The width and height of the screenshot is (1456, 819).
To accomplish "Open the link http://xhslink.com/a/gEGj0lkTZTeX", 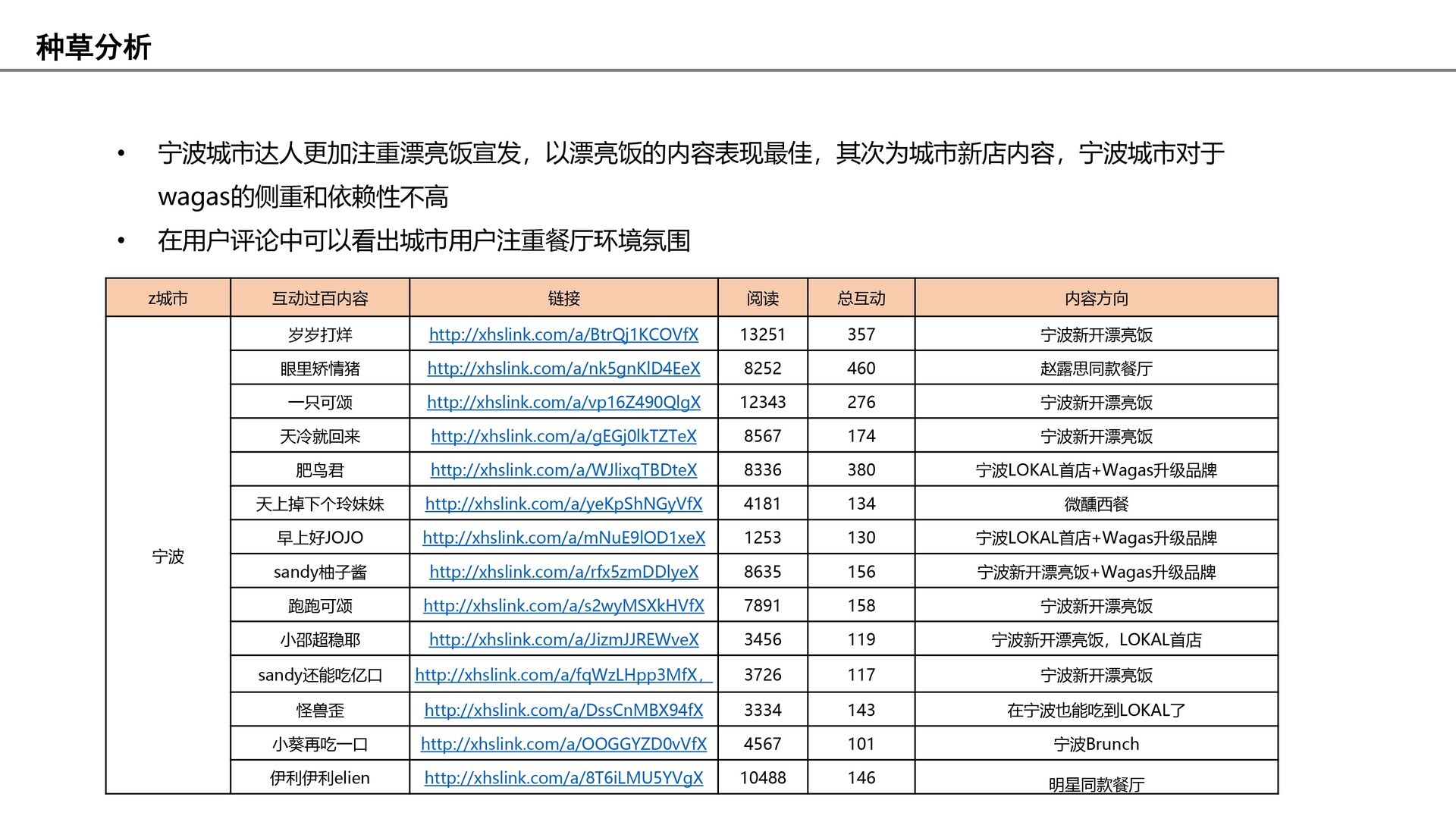I will point(563,436).
